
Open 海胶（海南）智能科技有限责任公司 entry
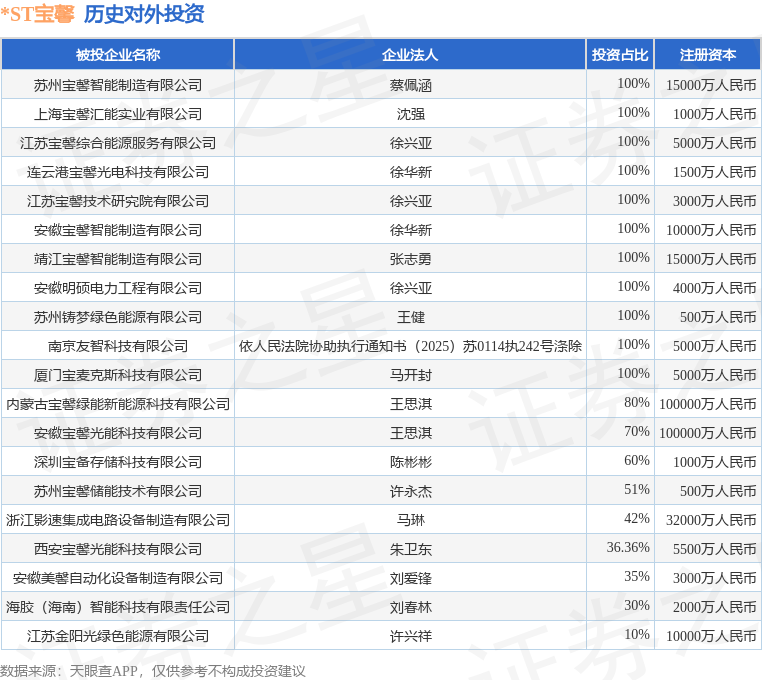(x=118, y=607)
